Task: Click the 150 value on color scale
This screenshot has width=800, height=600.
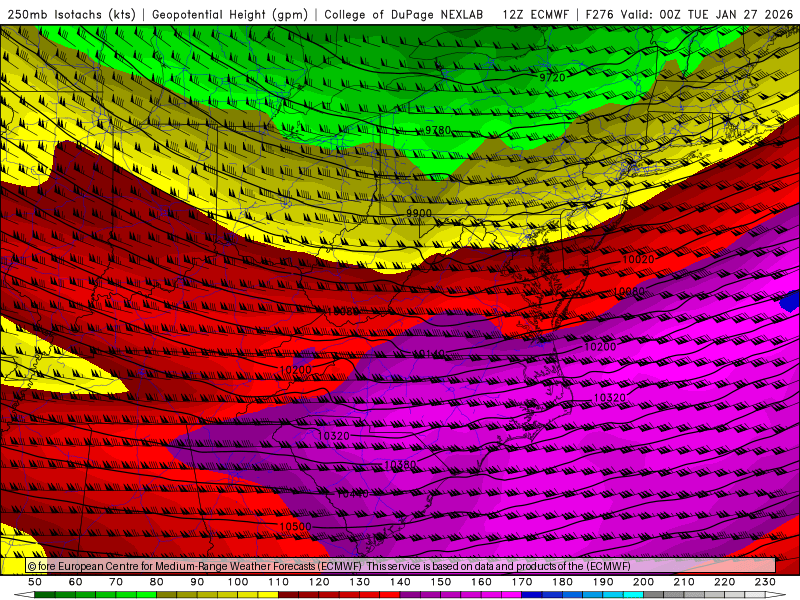Action: [441, 582]
